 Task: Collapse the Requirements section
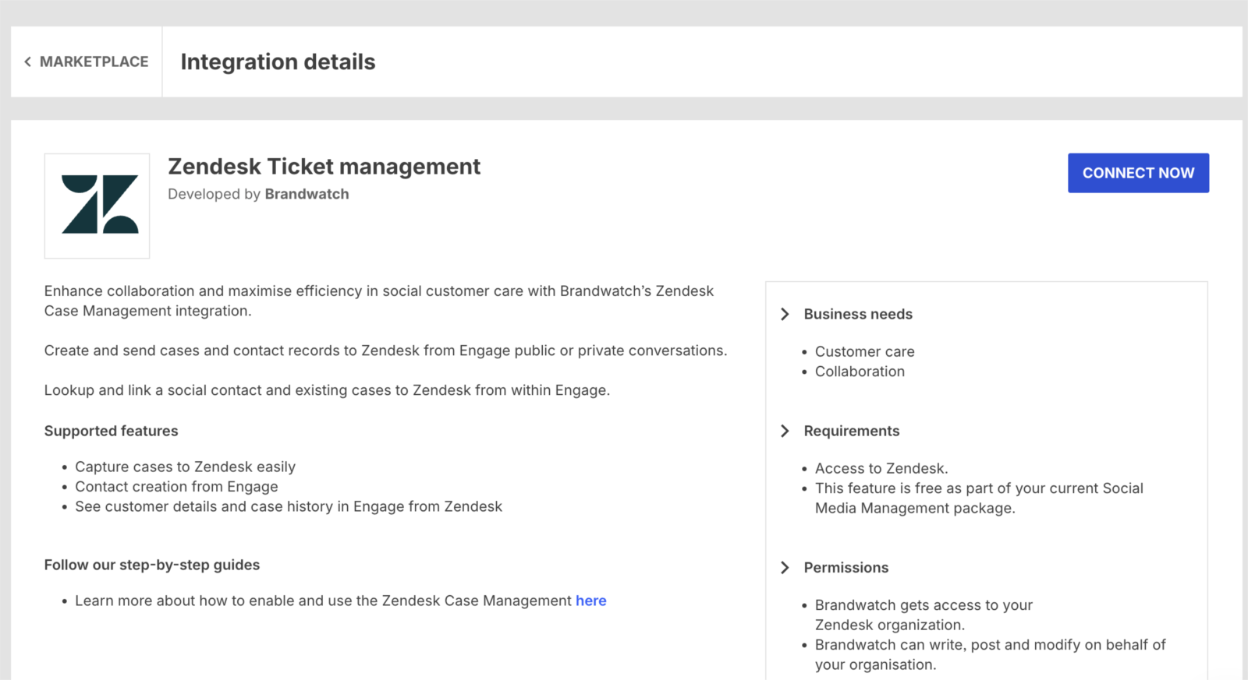(785, 431)
